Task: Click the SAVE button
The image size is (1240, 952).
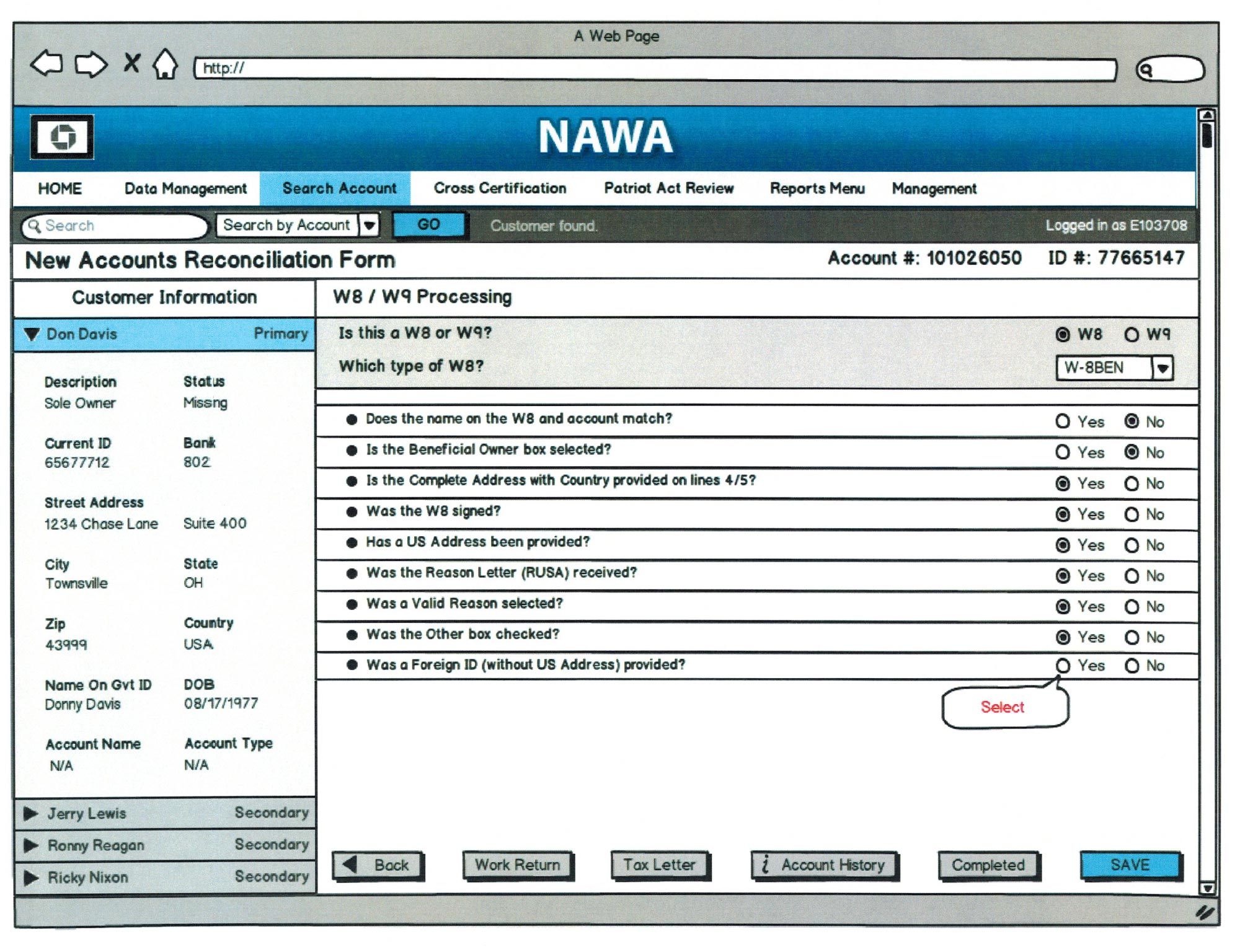Action: [1130, 865]
